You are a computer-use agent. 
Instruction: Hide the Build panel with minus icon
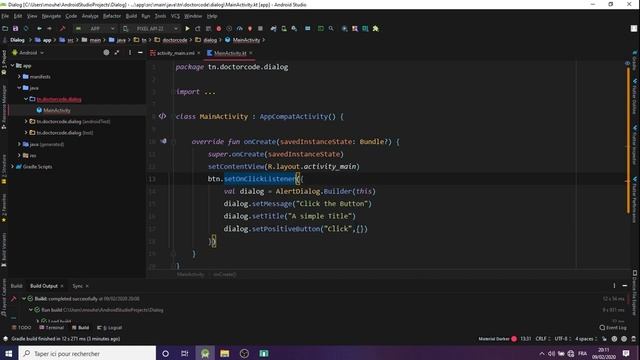[x=625, y=286]
